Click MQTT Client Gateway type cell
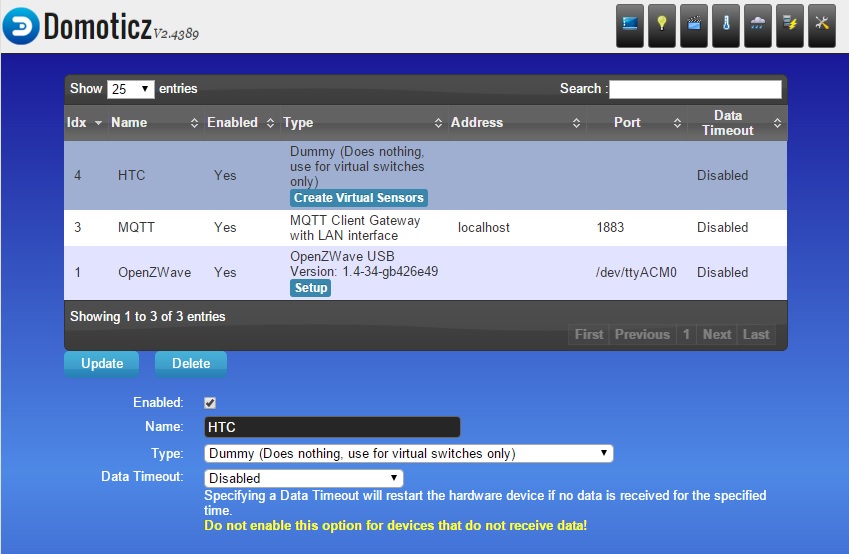The image size is (849, 554). click(355, 228)
